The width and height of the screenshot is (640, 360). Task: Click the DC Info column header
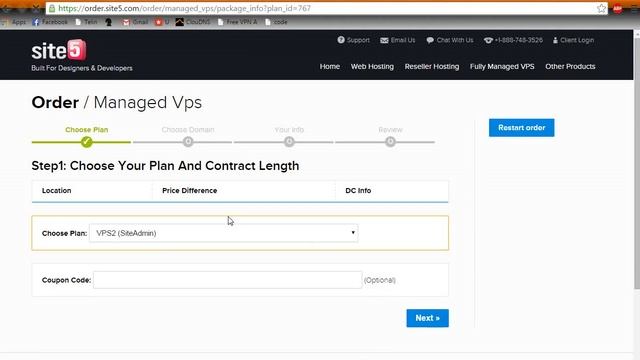coord(358,191)
